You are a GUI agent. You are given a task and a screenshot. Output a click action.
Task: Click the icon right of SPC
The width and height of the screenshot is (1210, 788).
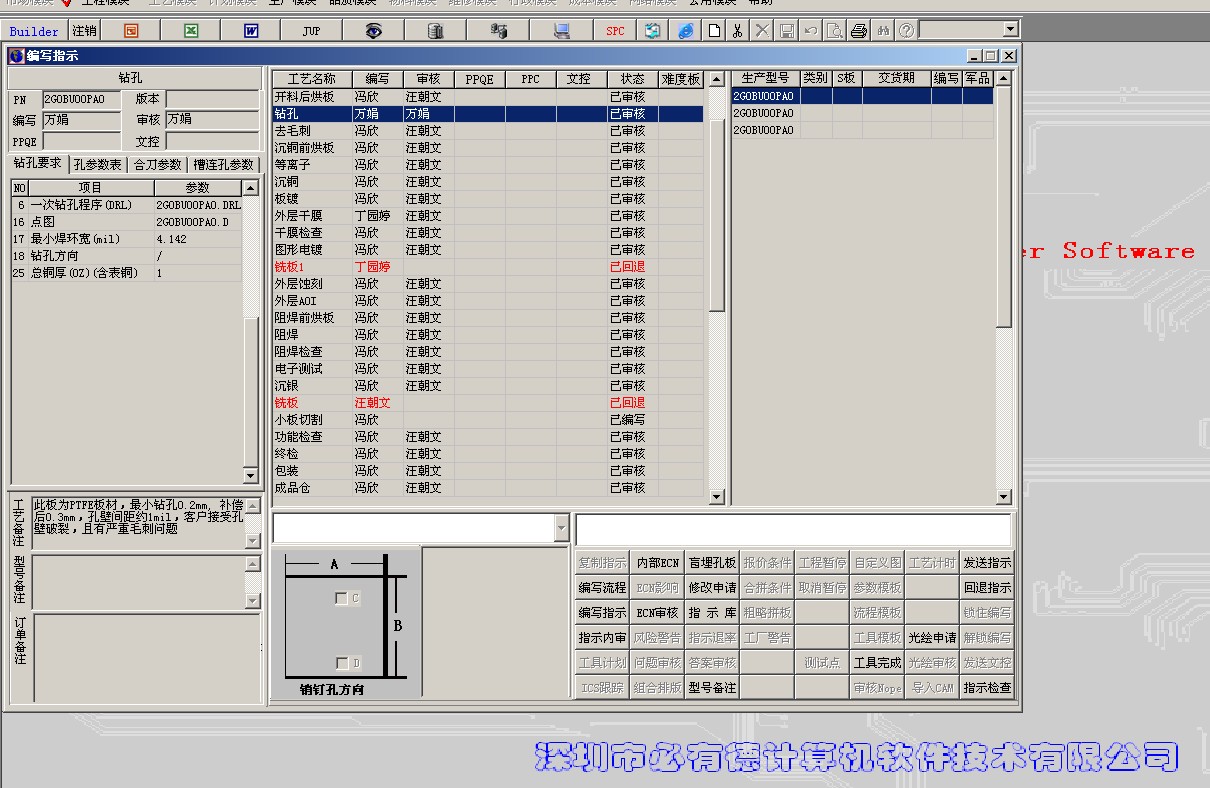[x=652, y=31]
